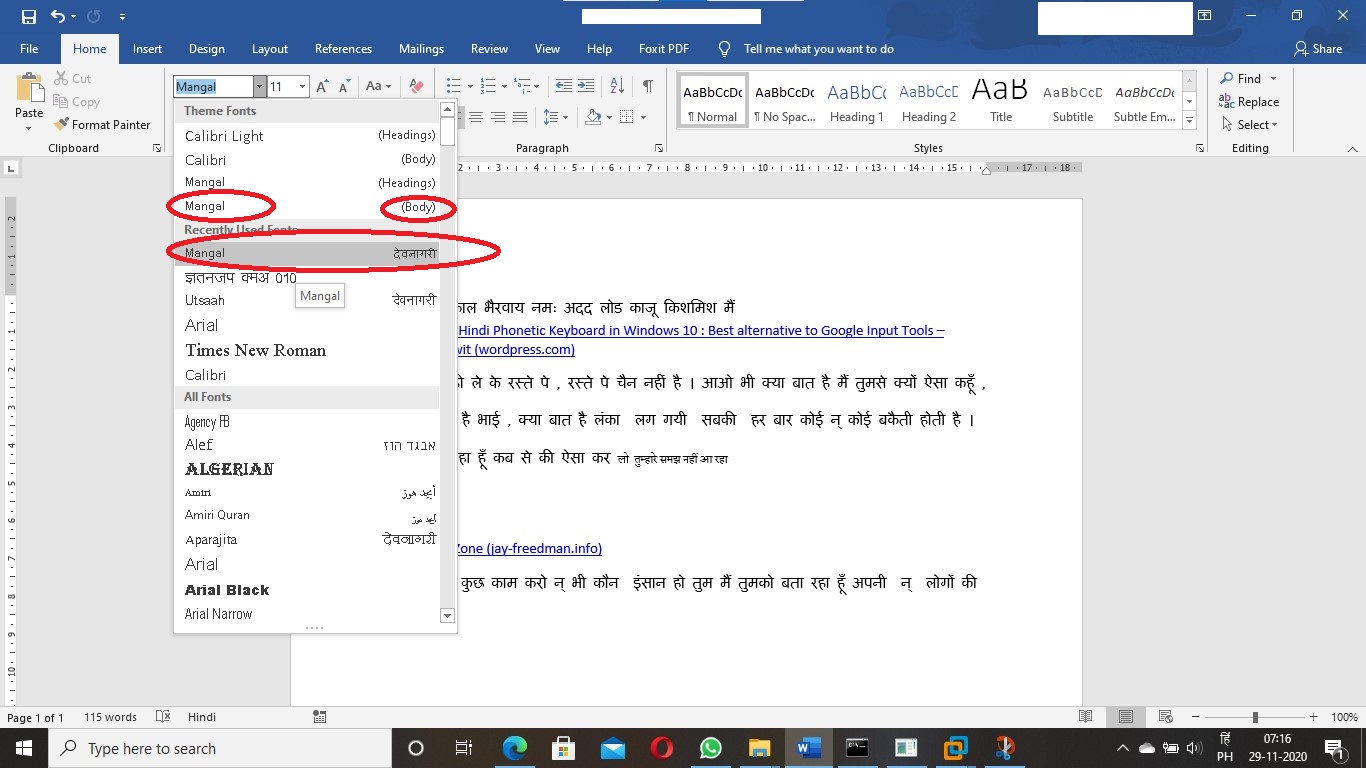
Task: Open the font size dropdown arrow
Action: 302,87
